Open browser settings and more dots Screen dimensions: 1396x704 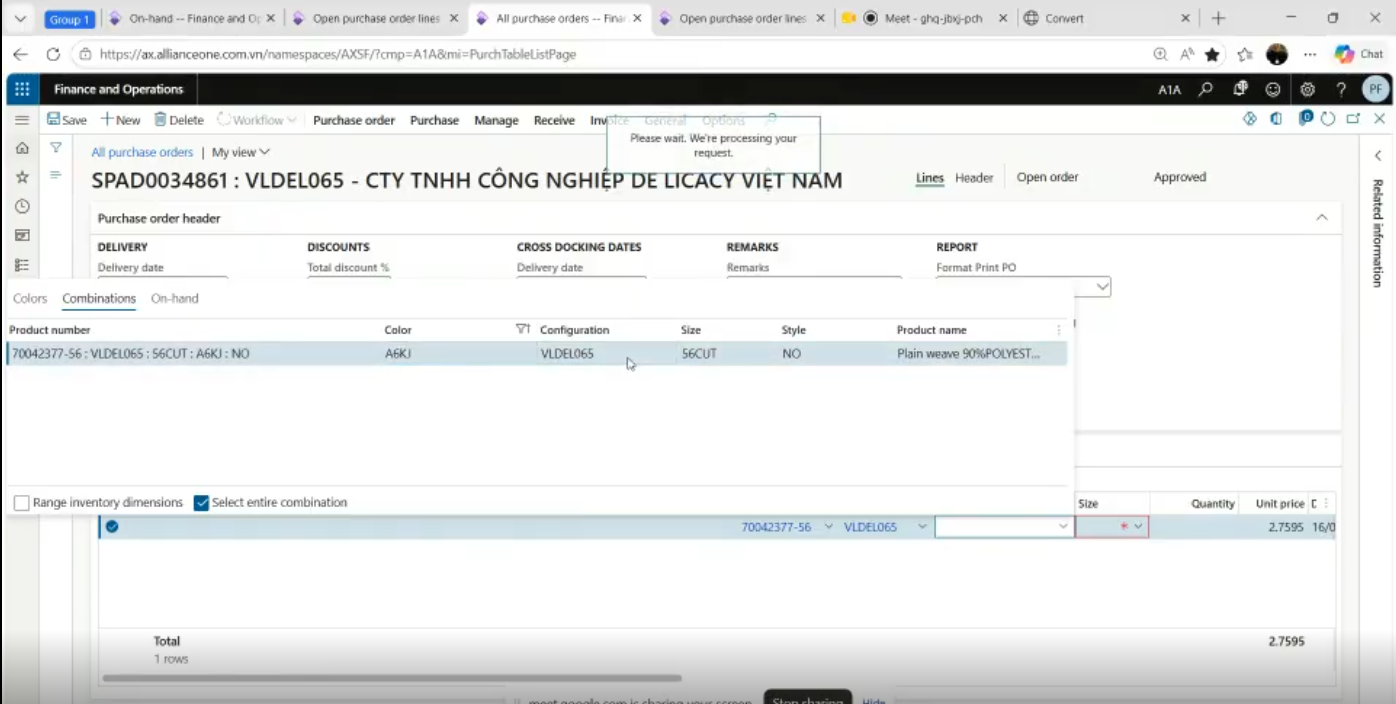[x=1310, y=54]
